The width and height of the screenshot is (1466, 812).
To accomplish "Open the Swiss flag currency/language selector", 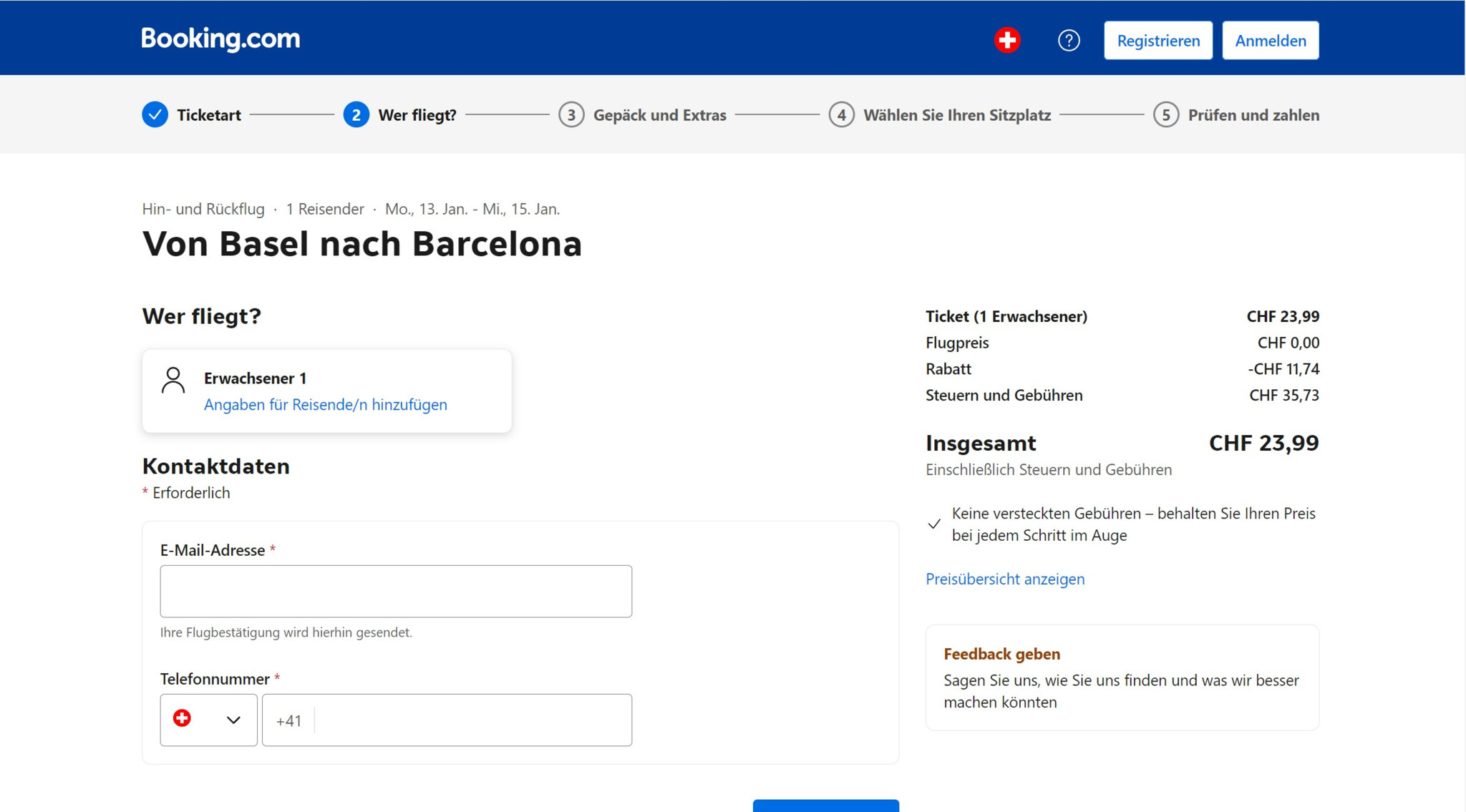I will click(x=1007, y=40).
